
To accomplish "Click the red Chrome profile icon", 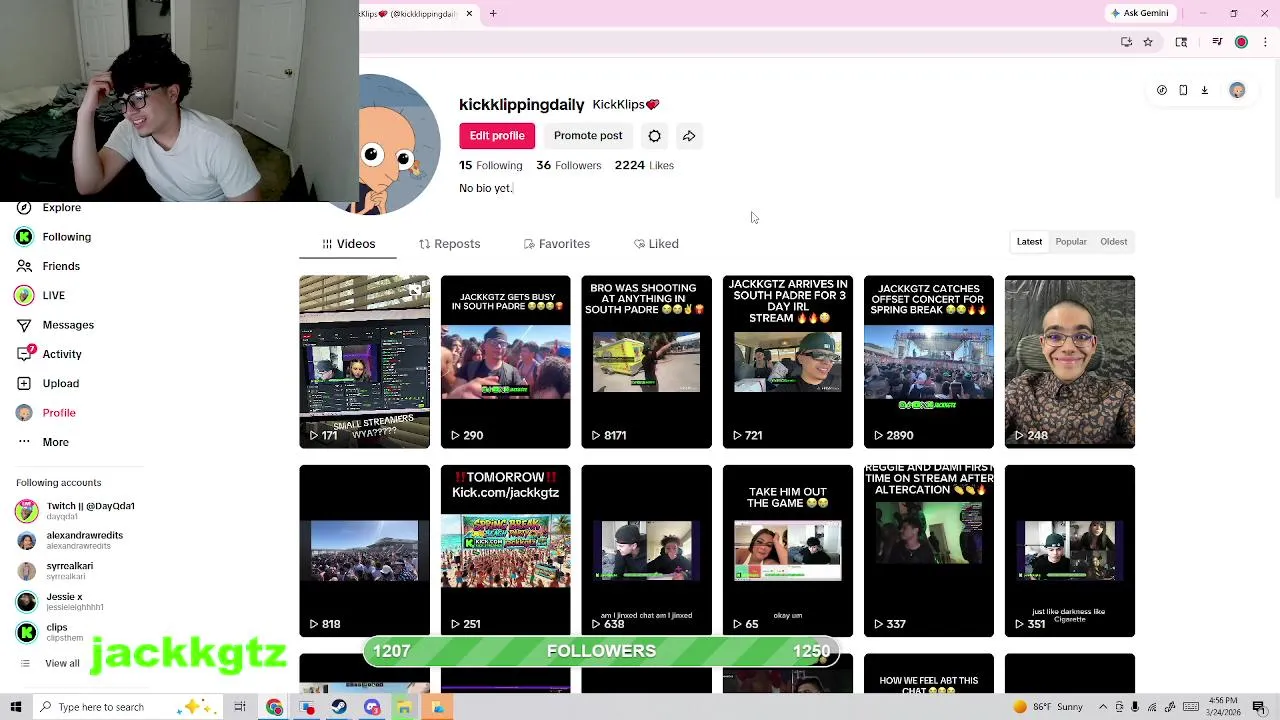I will (1241, 42).
